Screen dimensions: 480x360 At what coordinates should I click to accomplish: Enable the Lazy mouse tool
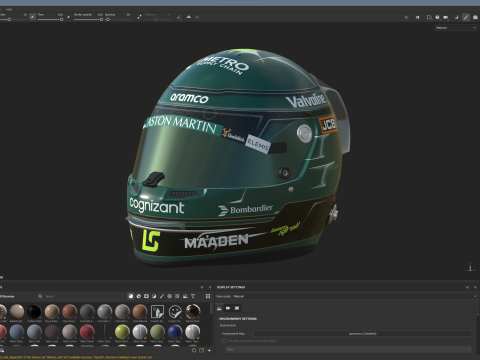coord(139,17)
